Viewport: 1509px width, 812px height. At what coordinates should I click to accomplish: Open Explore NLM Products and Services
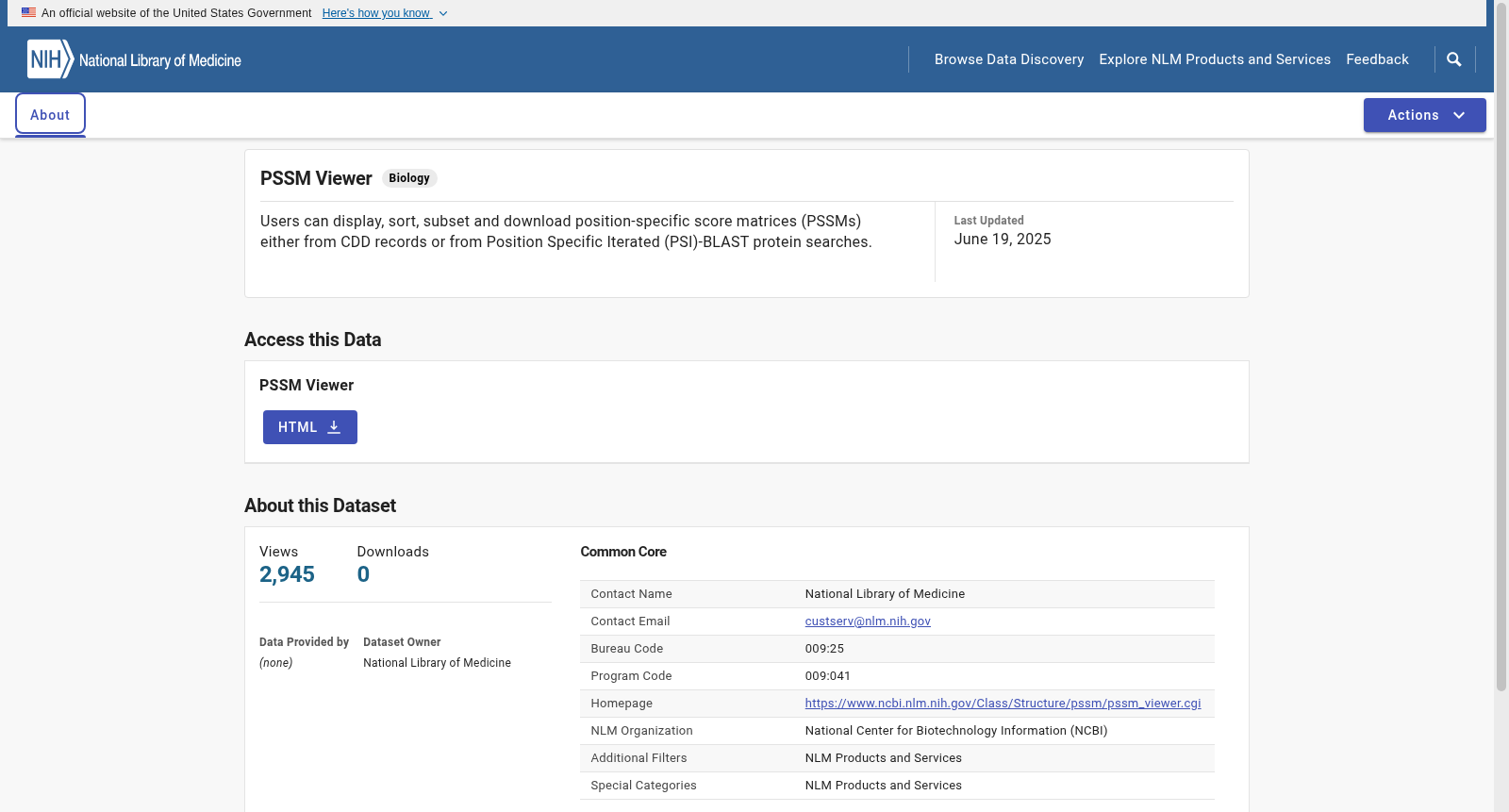tap(1215, 59)
